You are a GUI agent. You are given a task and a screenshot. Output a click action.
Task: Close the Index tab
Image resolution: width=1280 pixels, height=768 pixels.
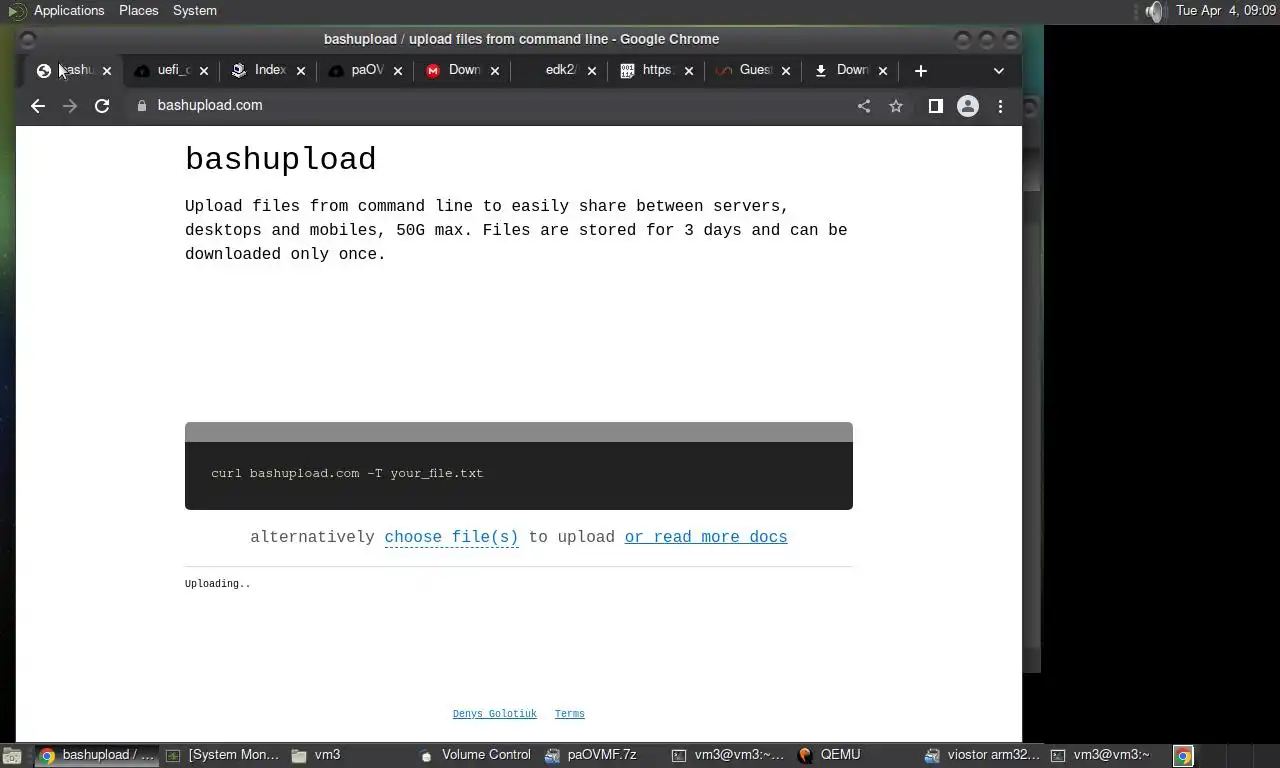[x=301, y=71]
